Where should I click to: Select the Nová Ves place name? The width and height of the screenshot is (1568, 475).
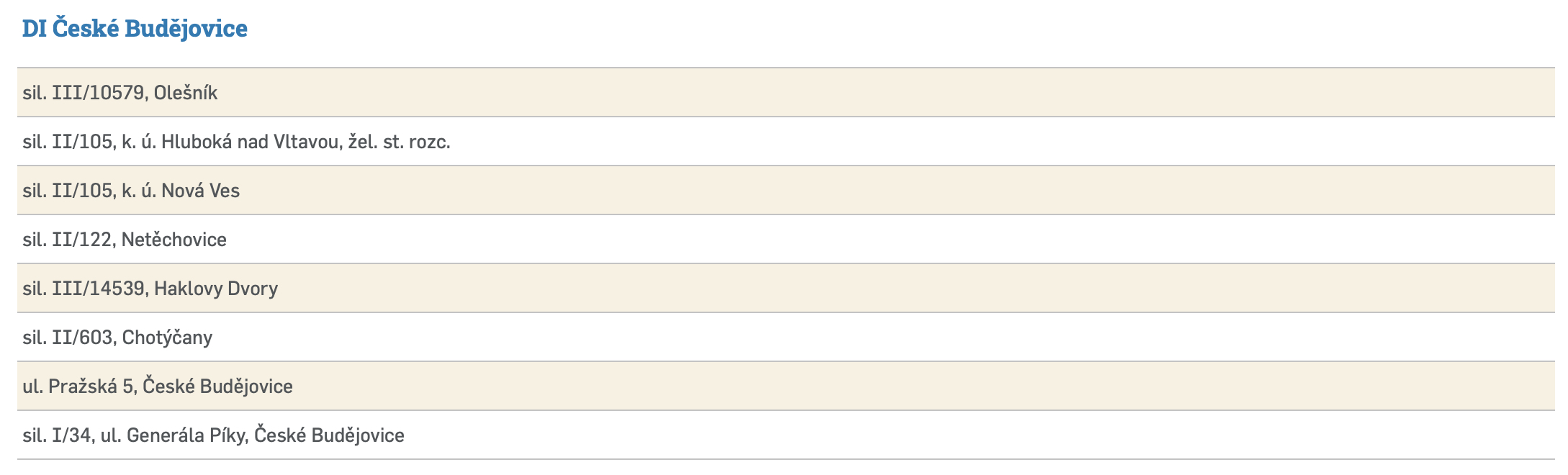coord(200,191)
